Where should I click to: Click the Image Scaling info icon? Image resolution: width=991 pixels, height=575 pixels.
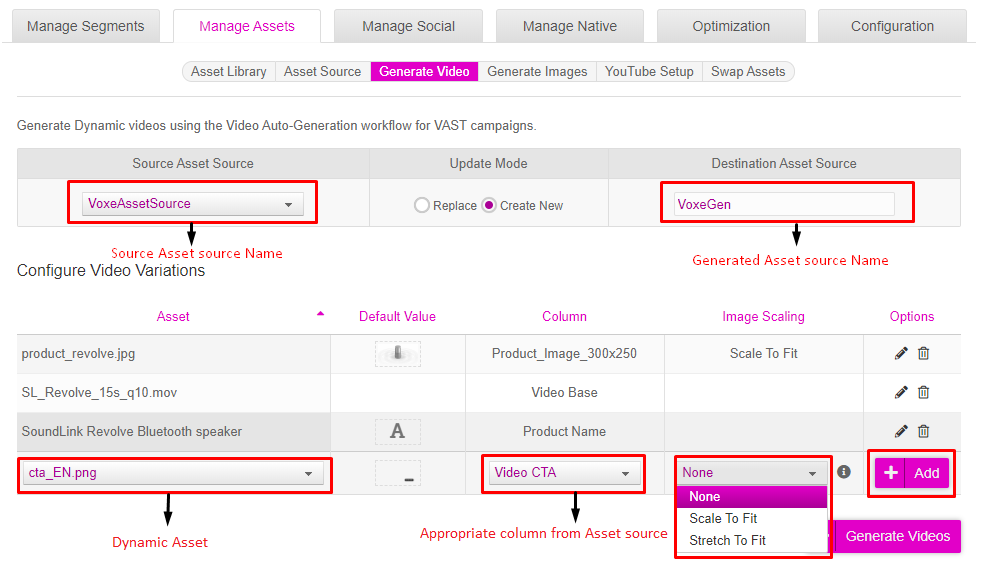click(x=844, y=472)
